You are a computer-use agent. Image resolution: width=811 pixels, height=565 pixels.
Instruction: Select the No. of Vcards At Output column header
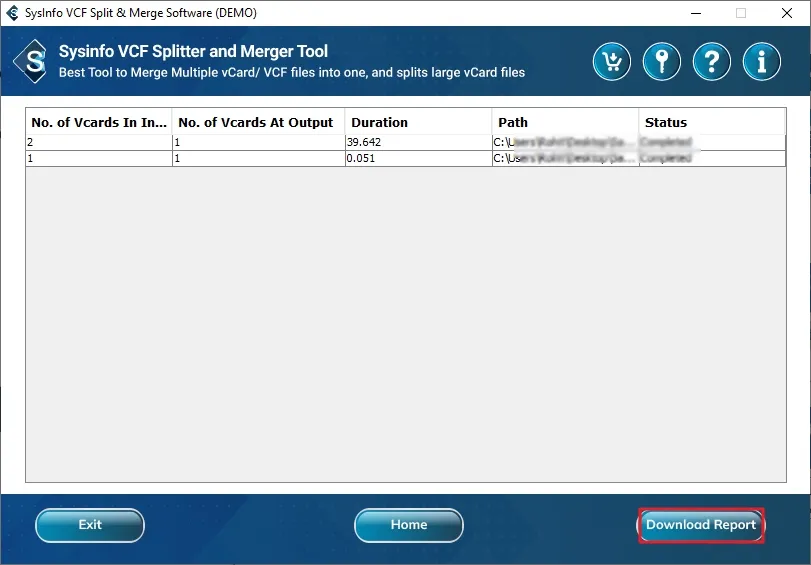point(259,122)
